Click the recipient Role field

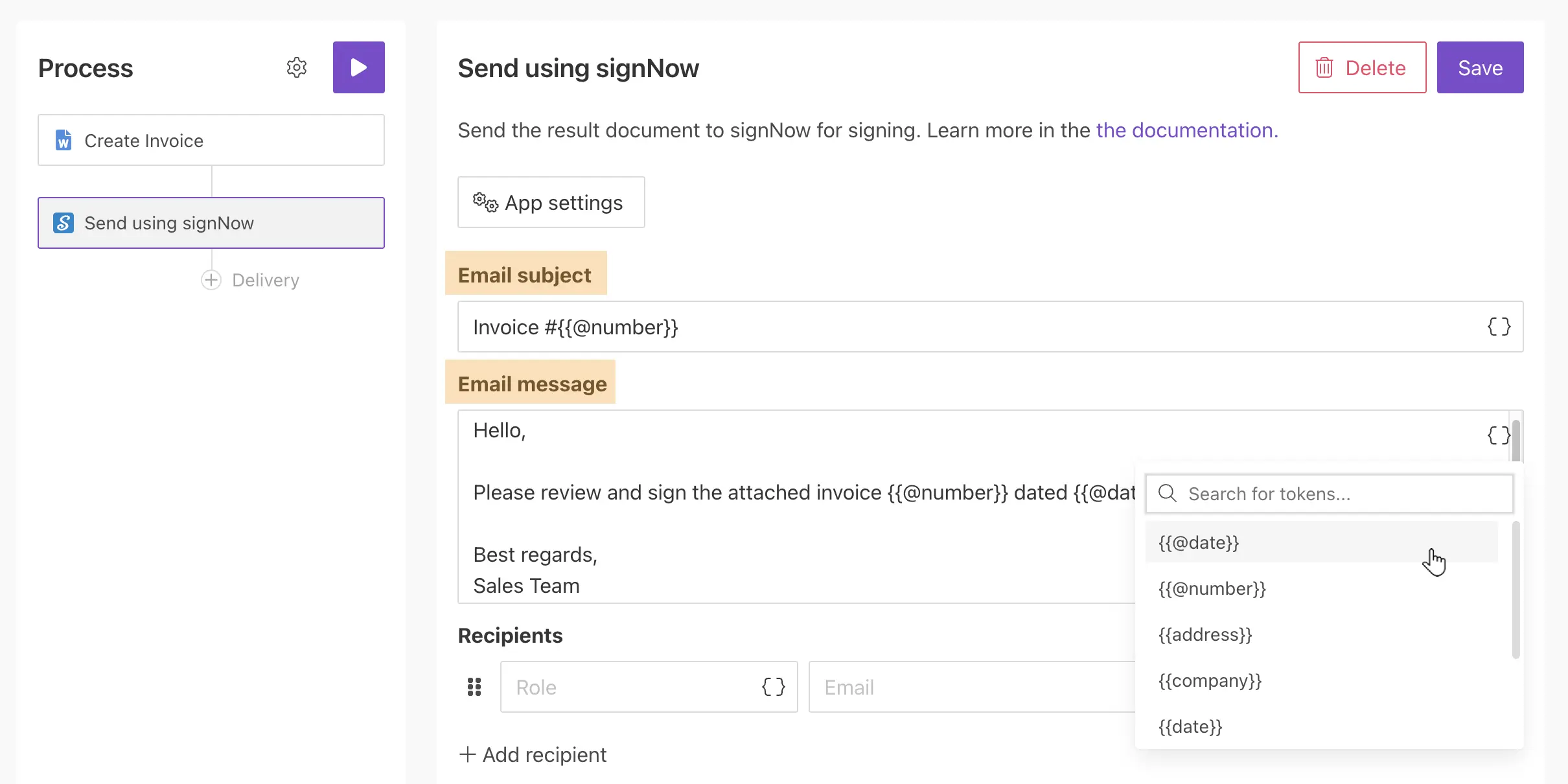649,687
